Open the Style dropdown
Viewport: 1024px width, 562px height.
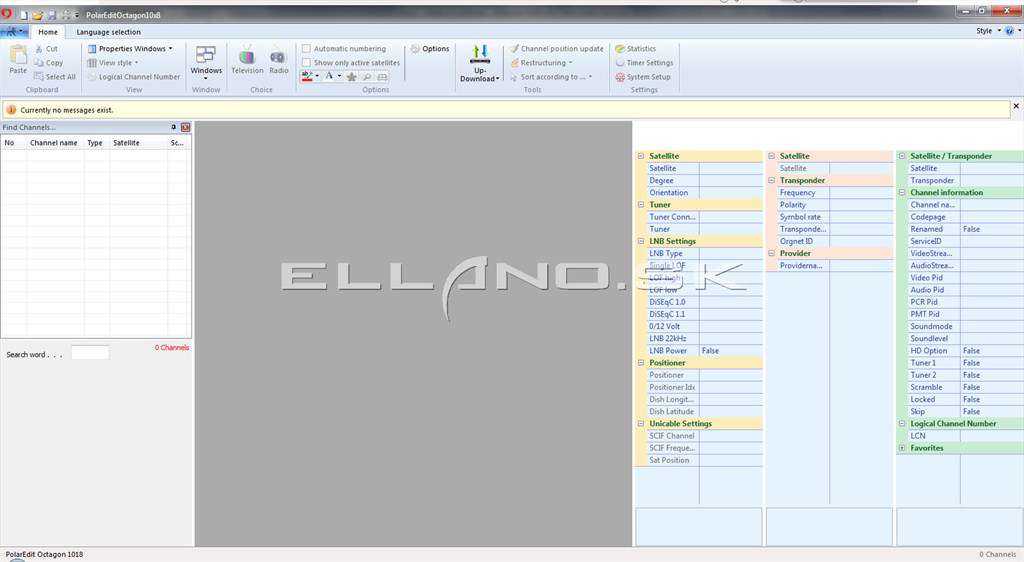tap(988, 31)
